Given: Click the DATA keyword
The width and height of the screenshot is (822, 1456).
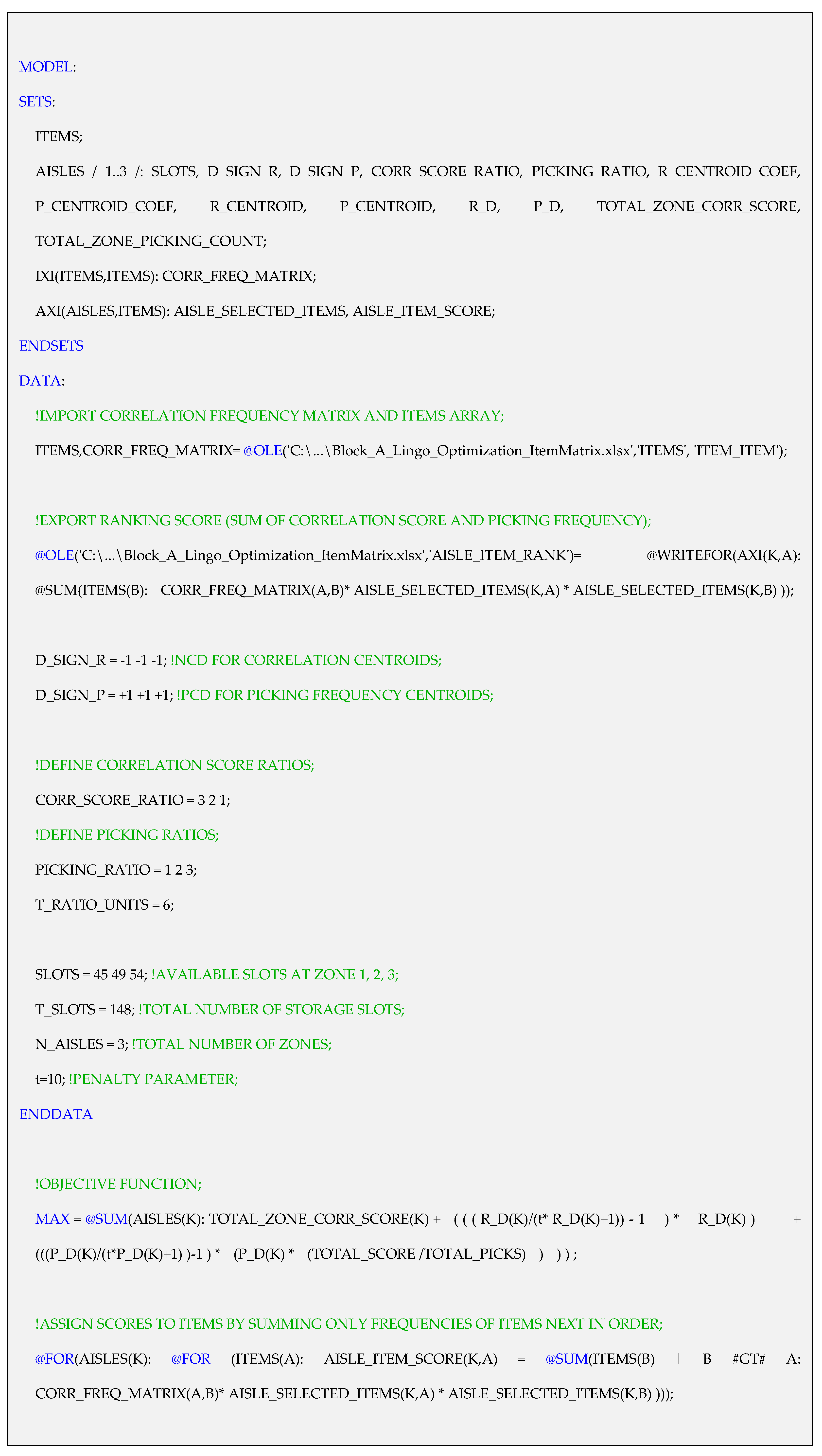Looking at the screenshot, I should 40,381.
